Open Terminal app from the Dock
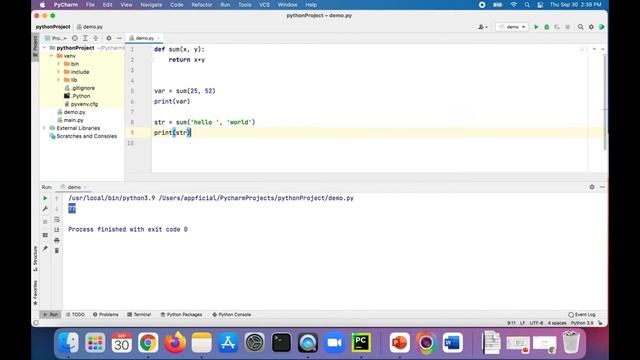This screenshot has height=360, width=640. click(281, 342)
